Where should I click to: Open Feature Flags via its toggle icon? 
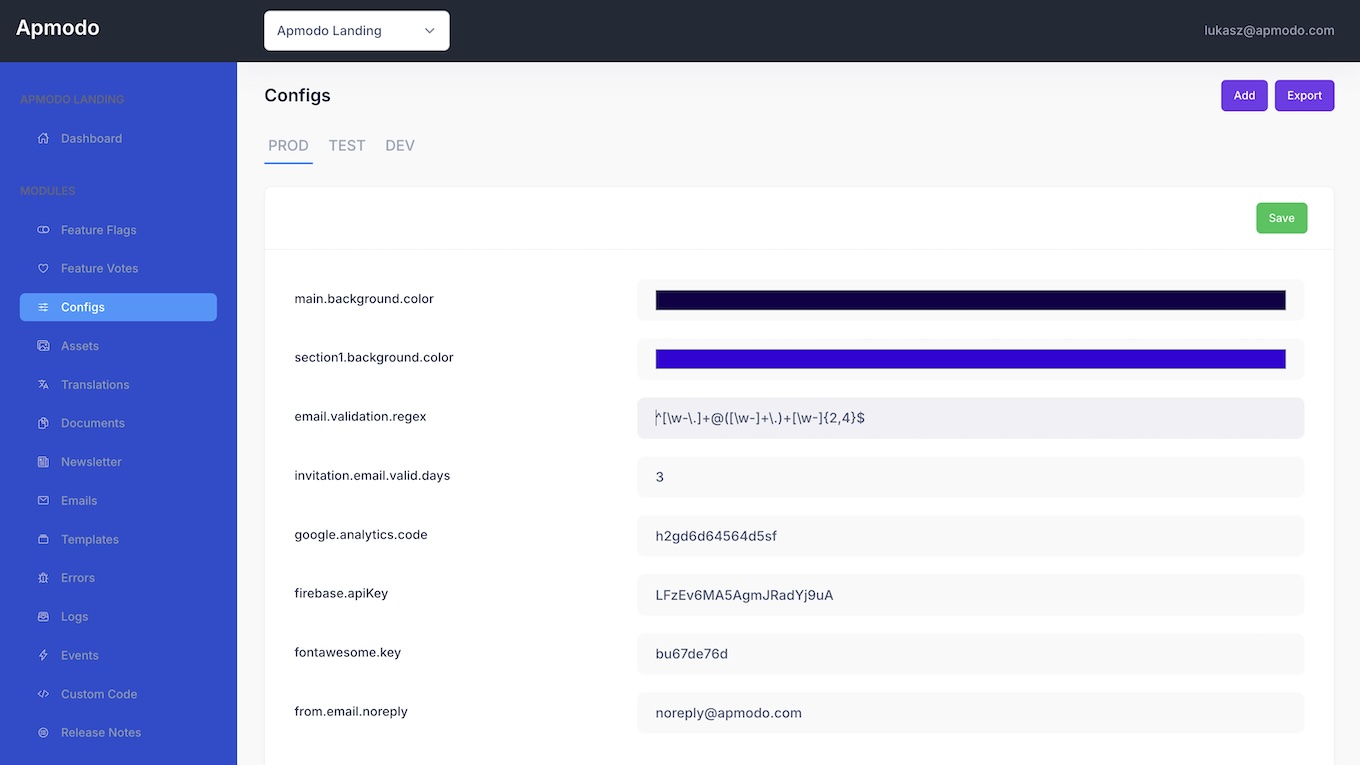43,230
